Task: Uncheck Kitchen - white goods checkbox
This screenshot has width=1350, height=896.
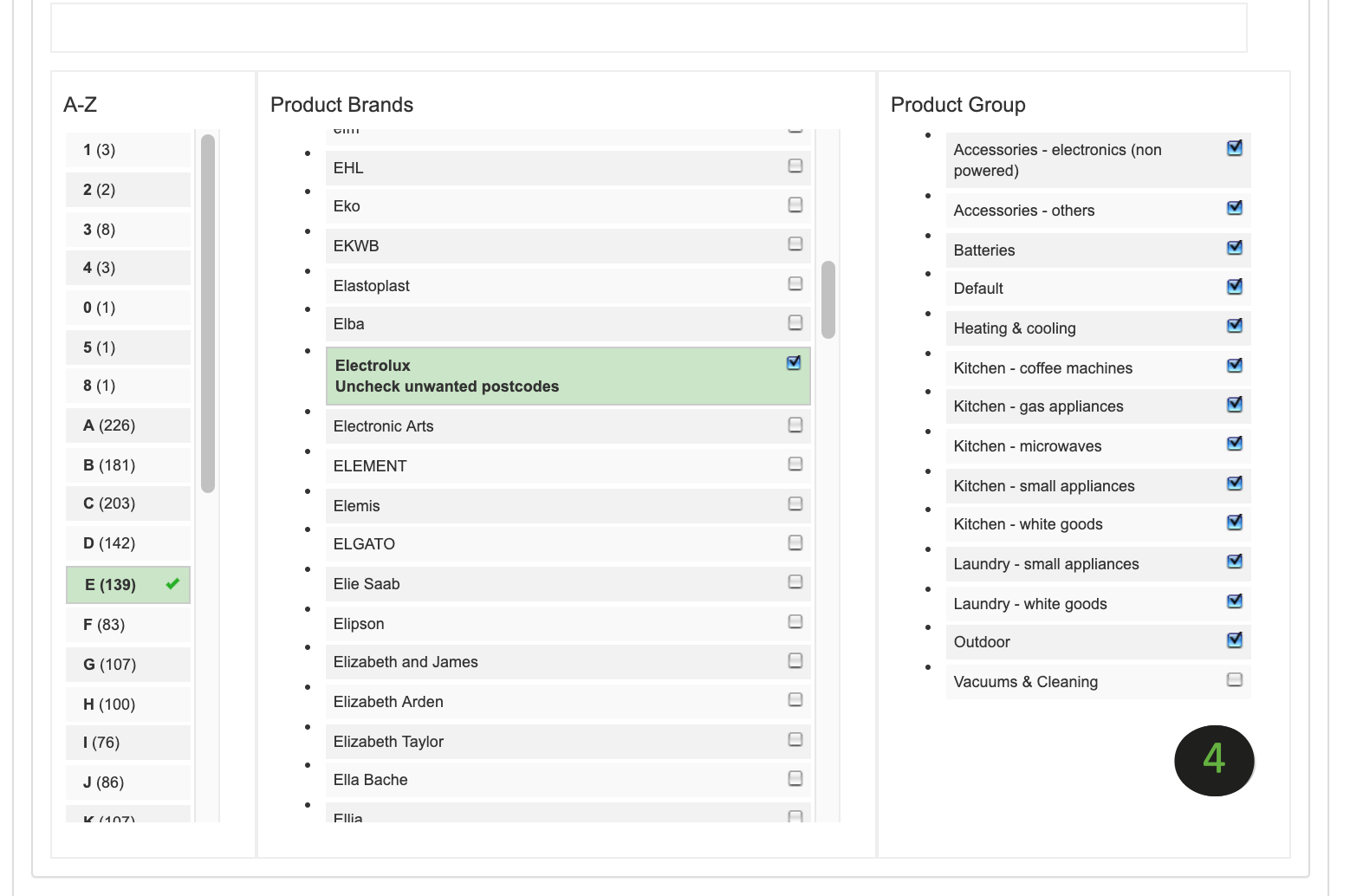Action: point(1235,523)
